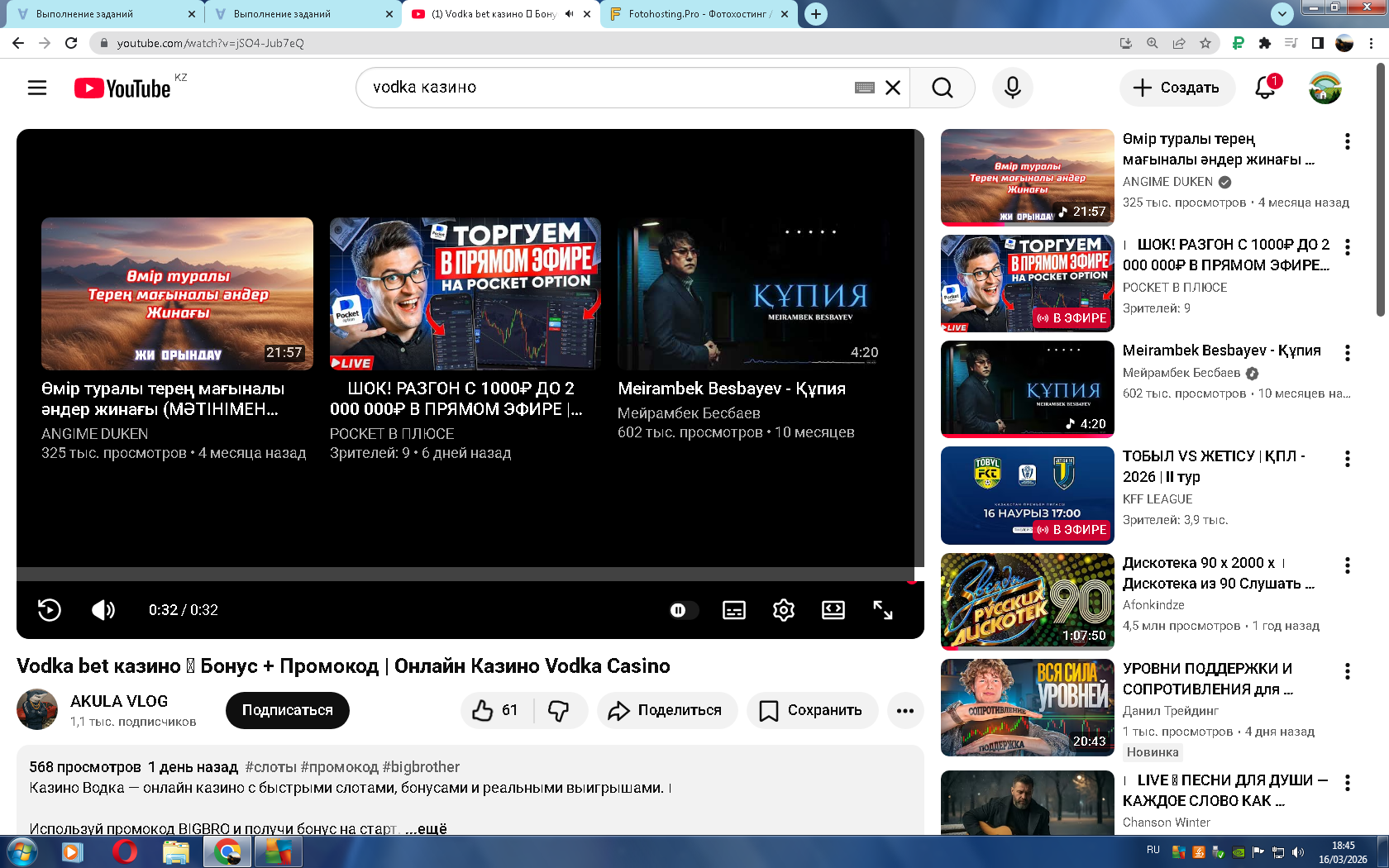This screenshot has height=868, width=1389.
Task: Open options menu for Дискотека 90 video
Action: coord(1348,565)
